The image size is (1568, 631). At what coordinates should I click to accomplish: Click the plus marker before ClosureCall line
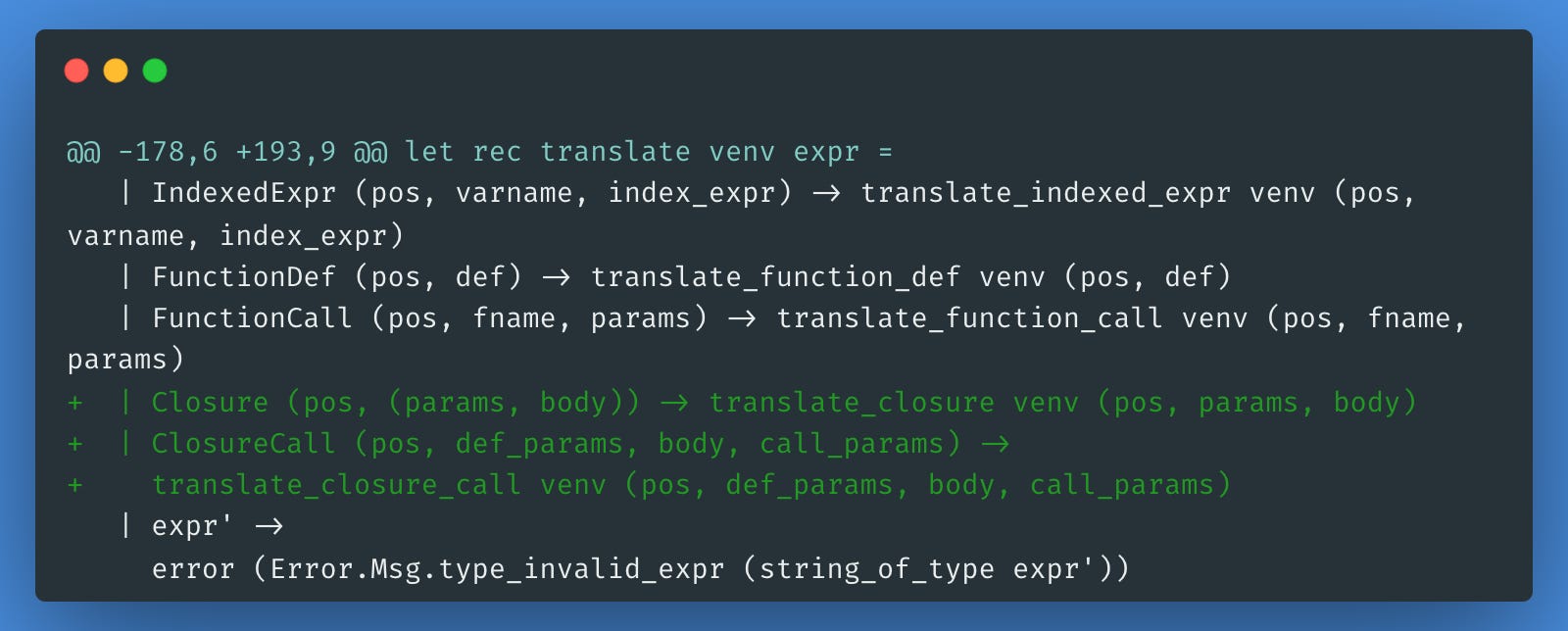coord(75,444)
